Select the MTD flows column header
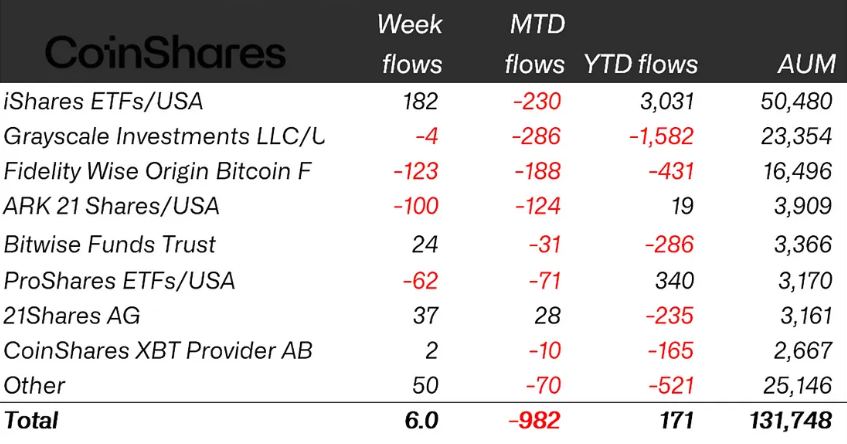The width and height of the screenshot is (847, 444). tap(535, 44)
